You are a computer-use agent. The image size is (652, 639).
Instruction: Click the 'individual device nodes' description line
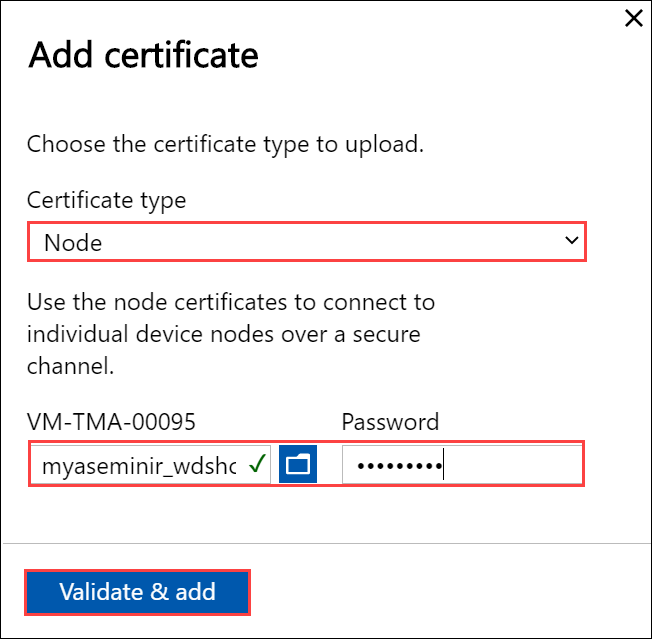coord(223,333)
